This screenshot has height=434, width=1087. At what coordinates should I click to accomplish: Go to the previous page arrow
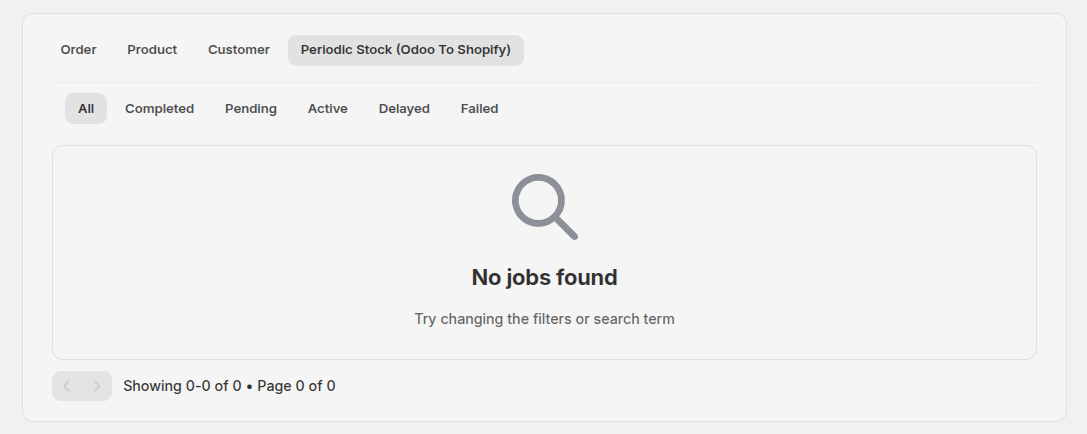pos(67,386)
